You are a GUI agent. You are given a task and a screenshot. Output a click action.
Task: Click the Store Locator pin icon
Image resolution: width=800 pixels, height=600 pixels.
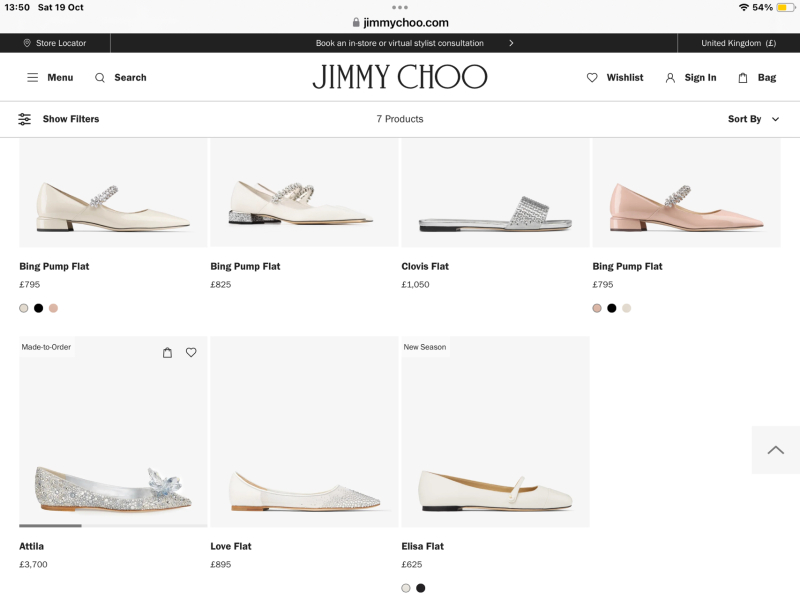[27, 43]
